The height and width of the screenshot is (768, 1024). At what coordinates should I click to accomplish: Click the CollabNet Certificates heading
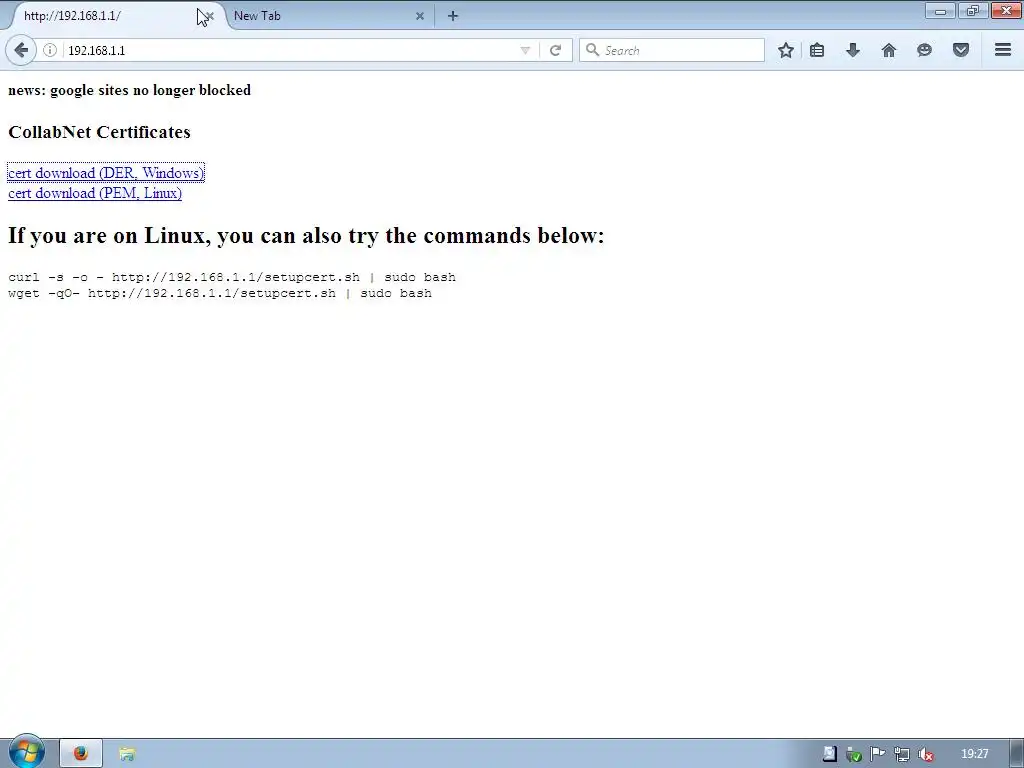pos(99,132)
